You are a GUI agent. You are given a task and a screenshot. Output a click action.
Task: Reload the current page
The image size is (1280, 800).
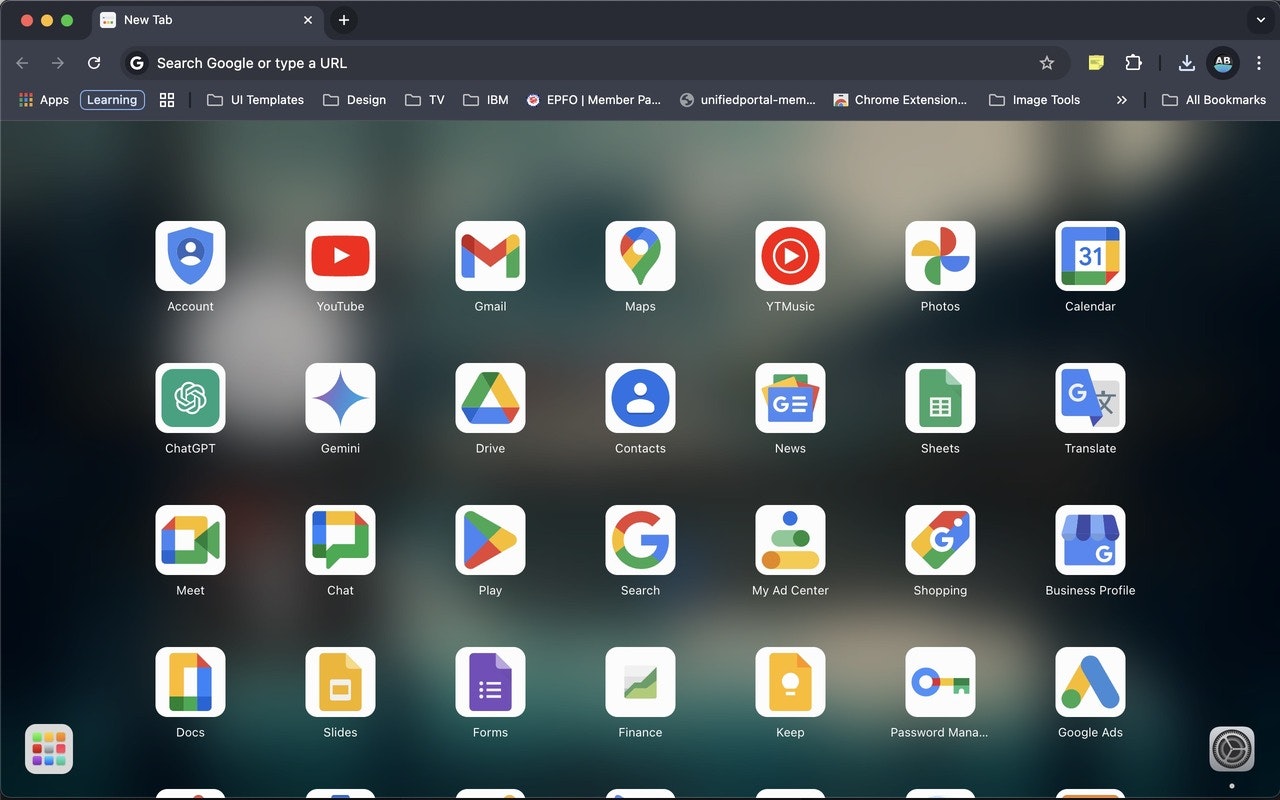tap(94, 63)
